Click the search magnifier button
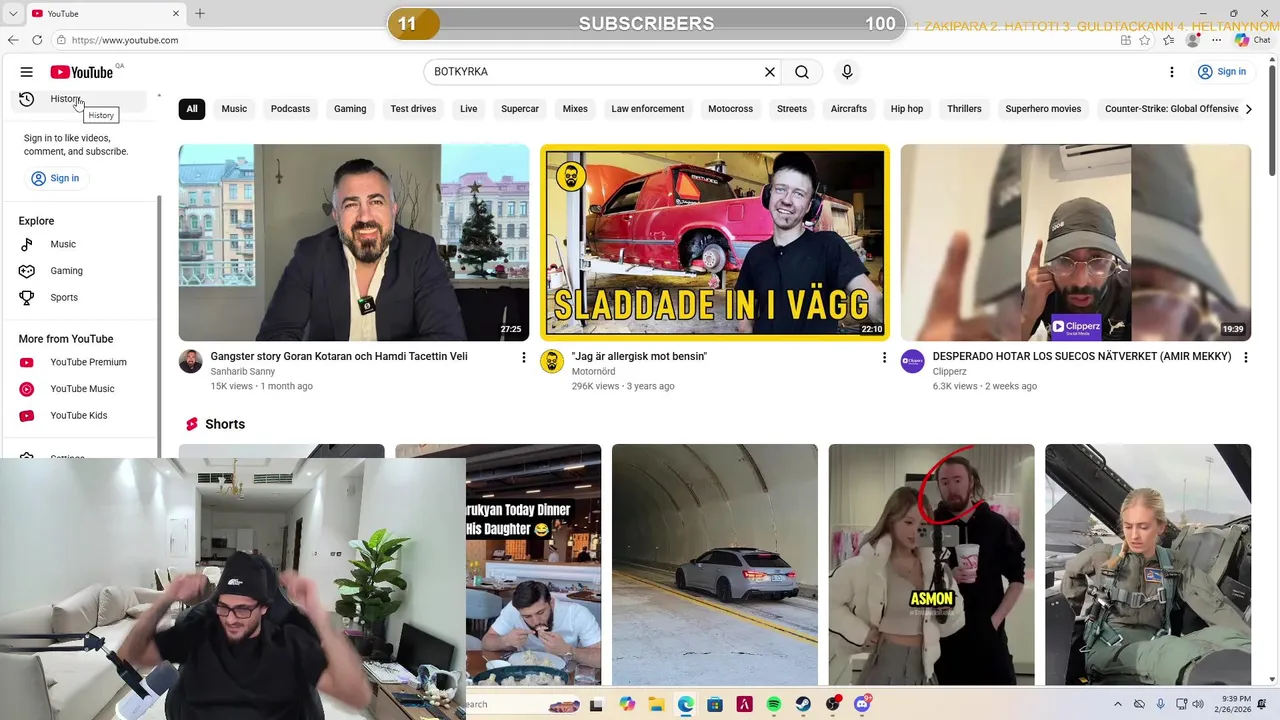The width and height of the screenshot is (1280, 720). [x=802, y=72]
